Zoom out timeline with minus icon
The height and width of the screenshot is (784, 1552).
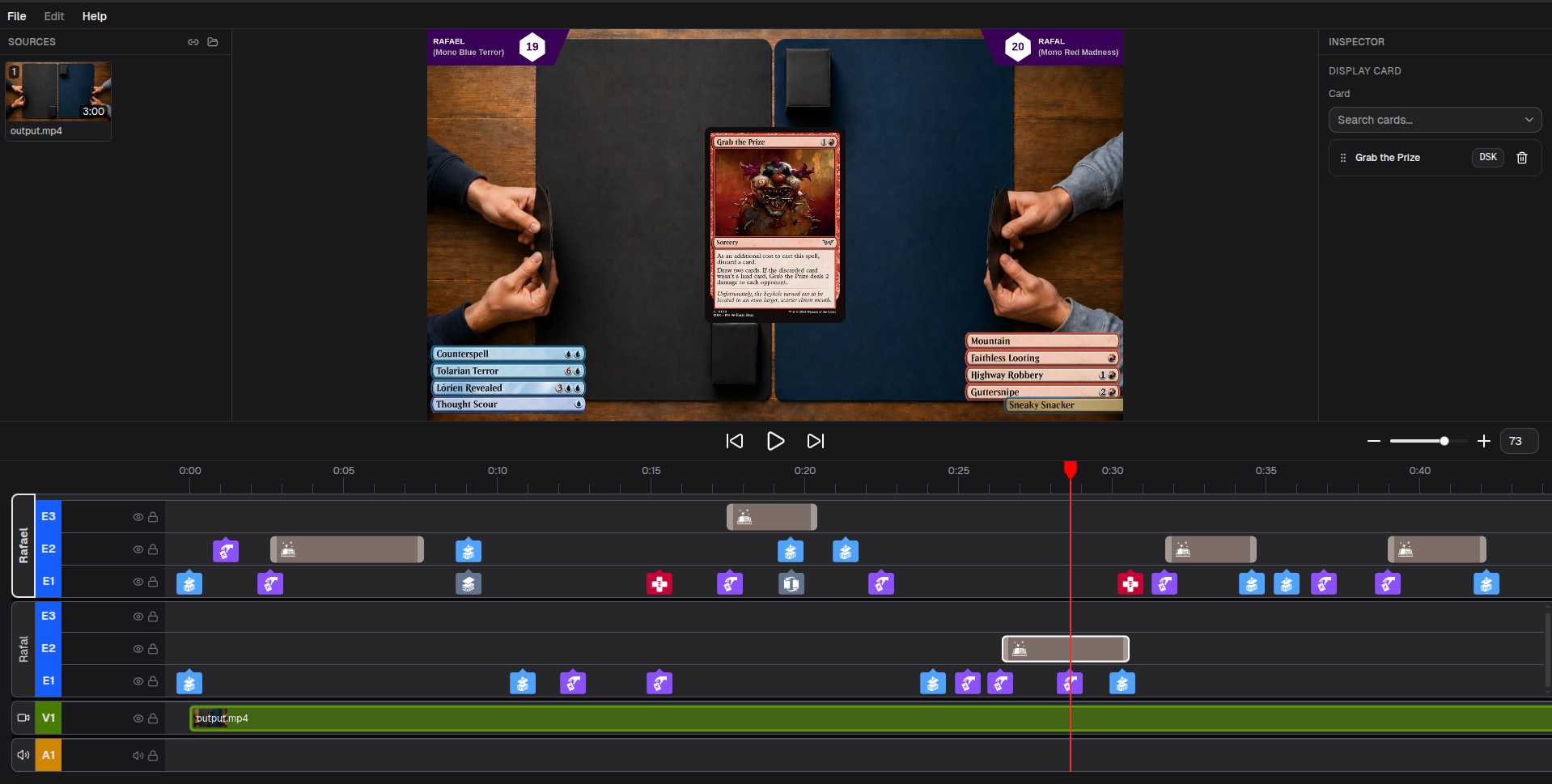pos(1374,441)
